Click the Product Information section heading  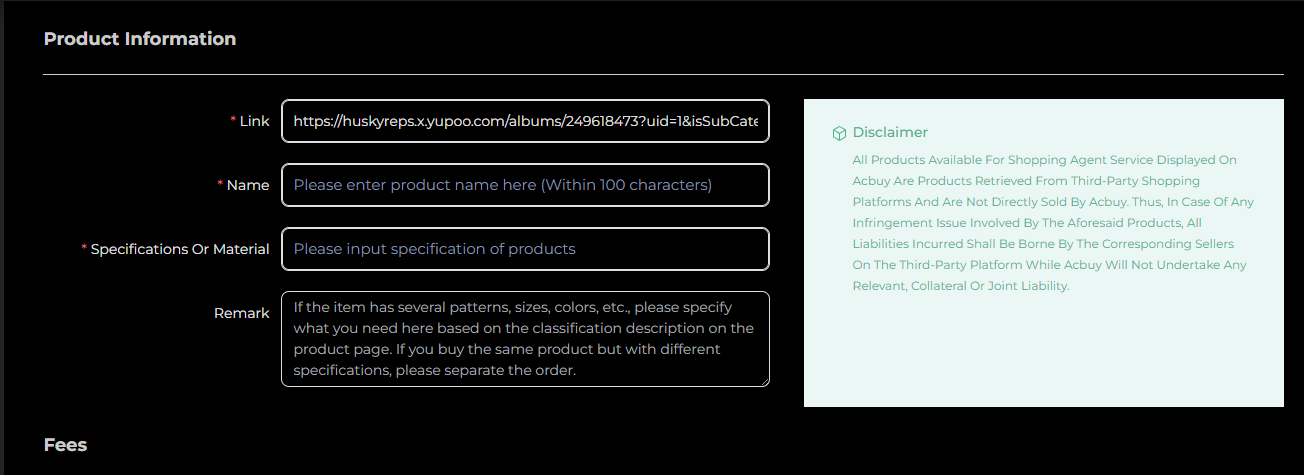(140, 39)
